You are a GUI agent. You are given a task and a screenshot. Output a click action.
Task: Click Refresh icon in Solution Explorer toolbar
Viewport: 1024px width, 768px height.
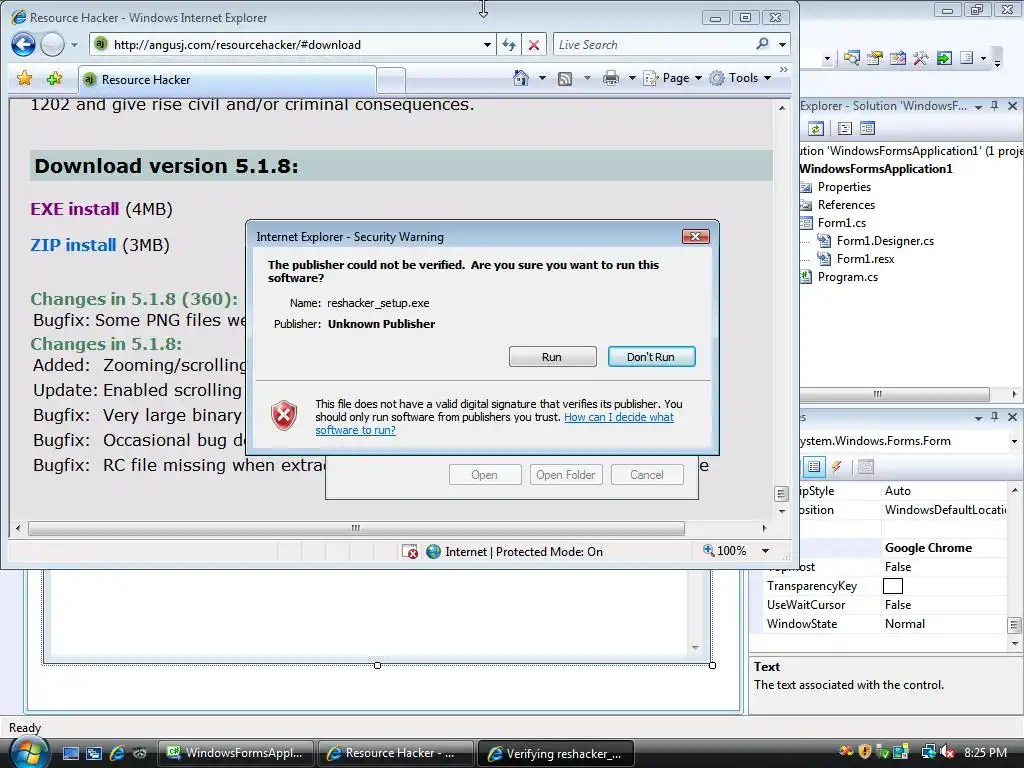click(x=816, y=129)
